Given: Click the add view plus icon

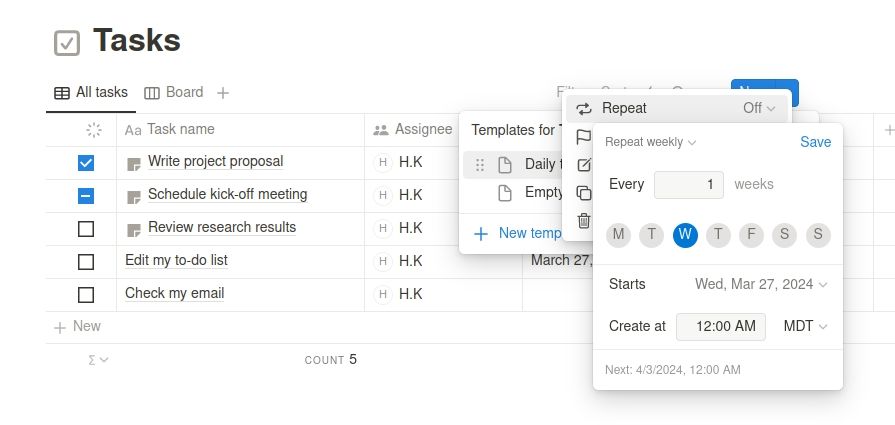Looking at the screenshot, I should click(223, 93).
